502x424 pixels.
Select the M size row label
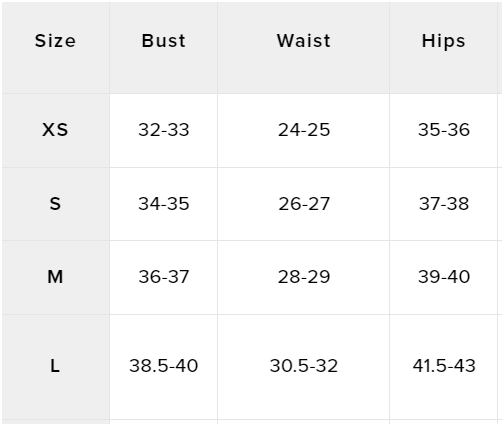click(x=55, y=277)
